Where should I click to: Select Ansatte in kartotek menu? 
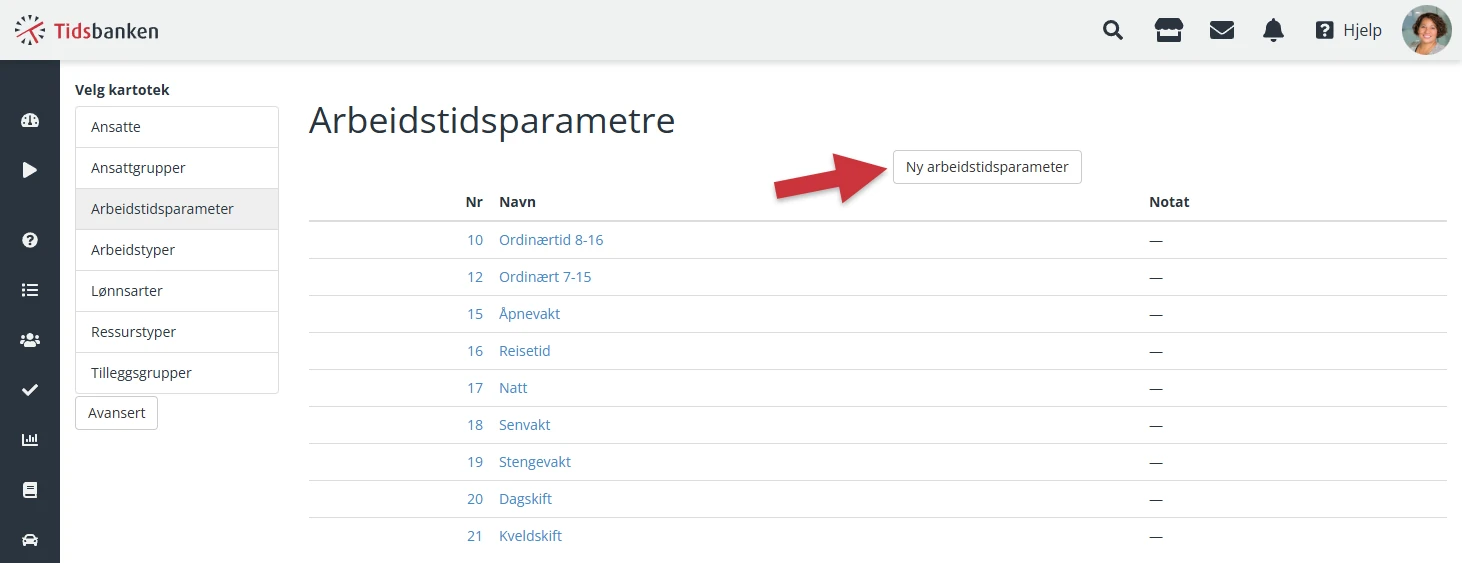point(177,127)
